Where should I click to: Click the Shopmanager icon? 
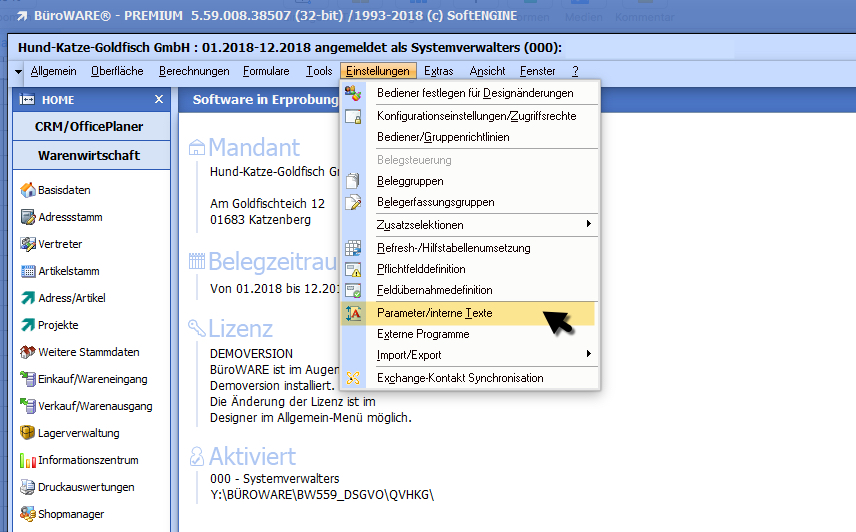(27, 514)
